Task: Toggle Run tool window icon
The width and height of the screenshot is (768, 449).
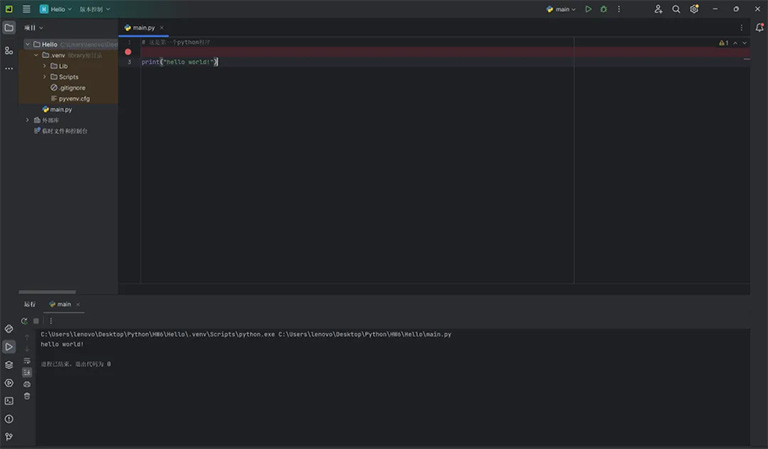Action: pyautogui.click(x=9, y=347)
